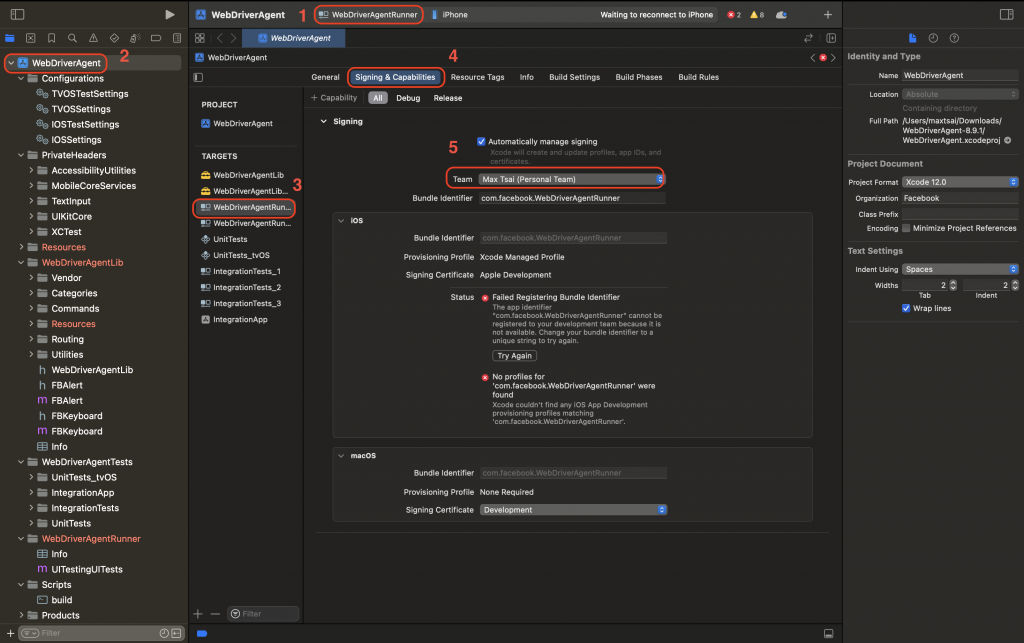Viewport: 1024px width, 643px height.
Task: Collapse the macOS signing section
Action: [341, 456]
